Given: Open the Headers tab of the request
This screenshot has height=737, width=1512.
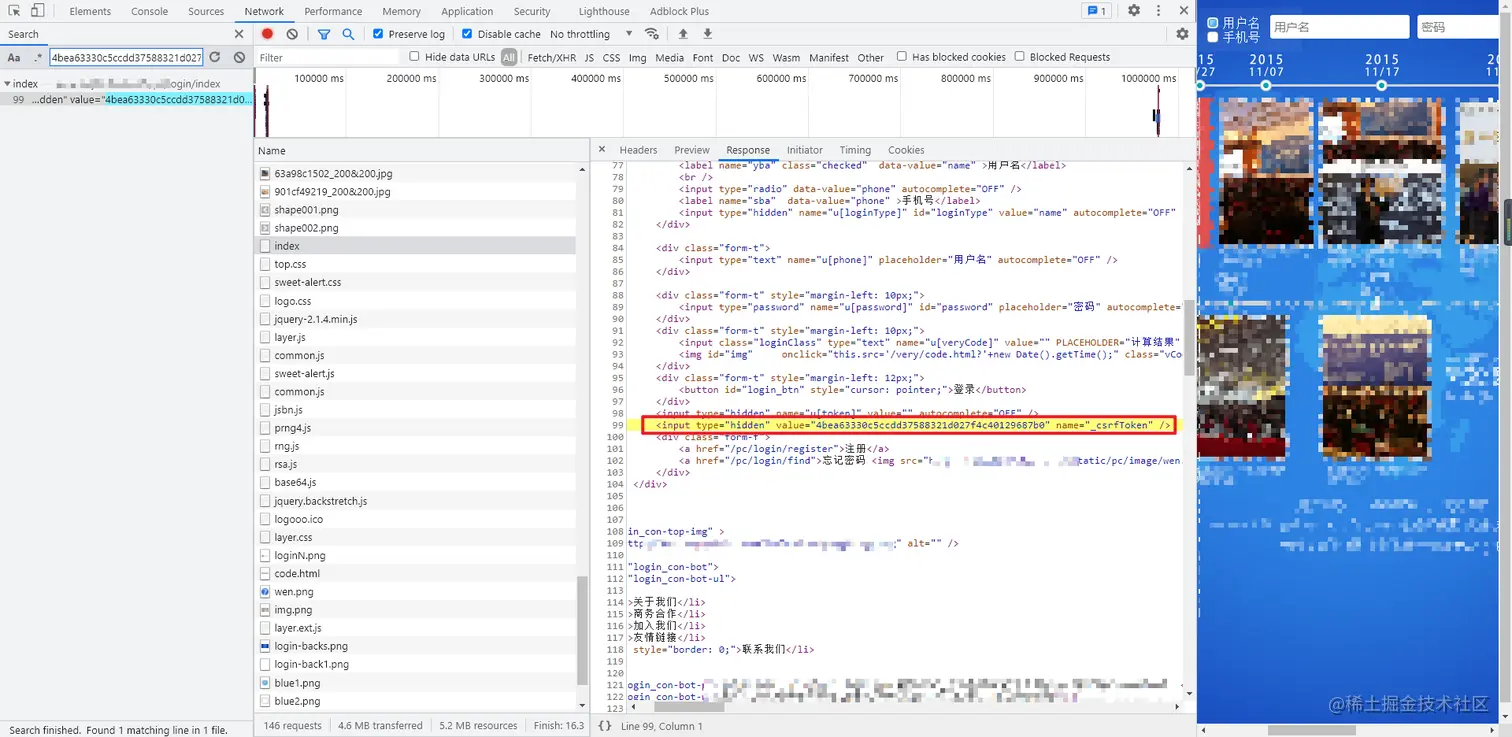Looking at the screenshot, I should coord(638,150).
